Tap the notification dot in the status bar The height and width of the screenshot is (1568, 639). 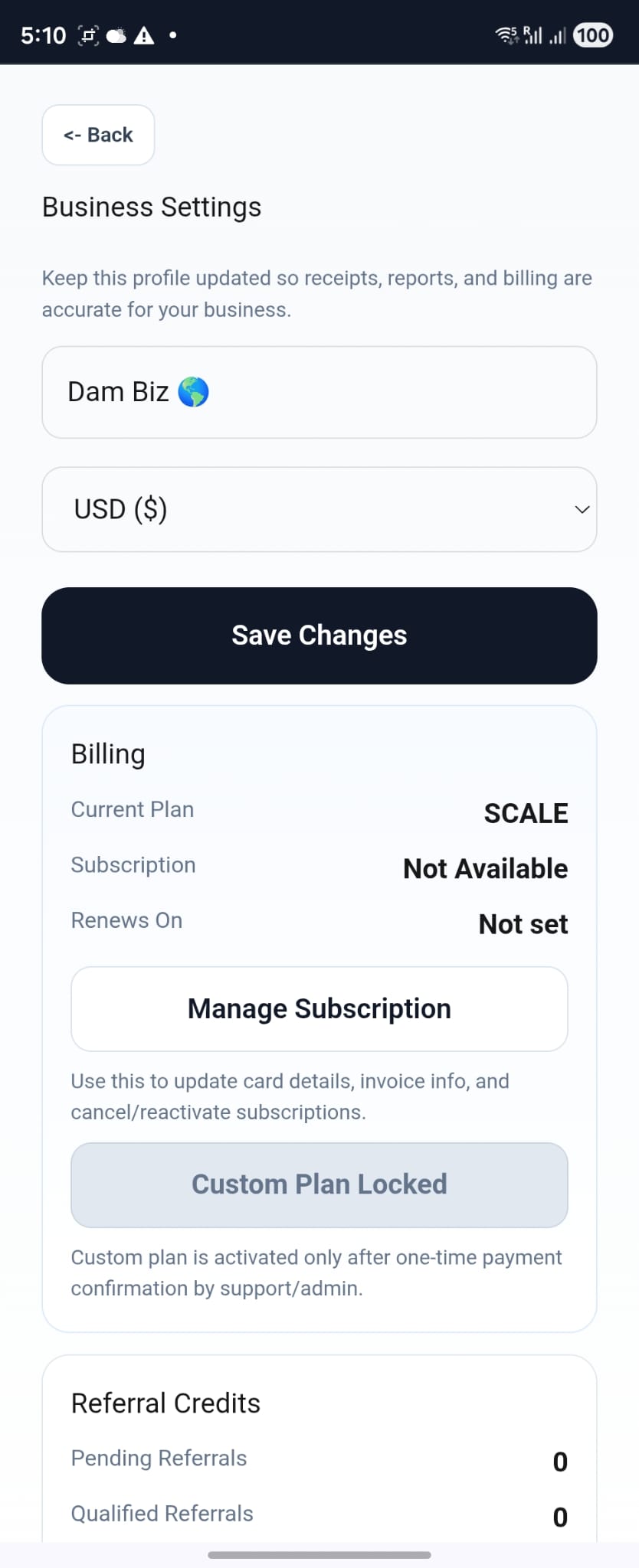172,34
